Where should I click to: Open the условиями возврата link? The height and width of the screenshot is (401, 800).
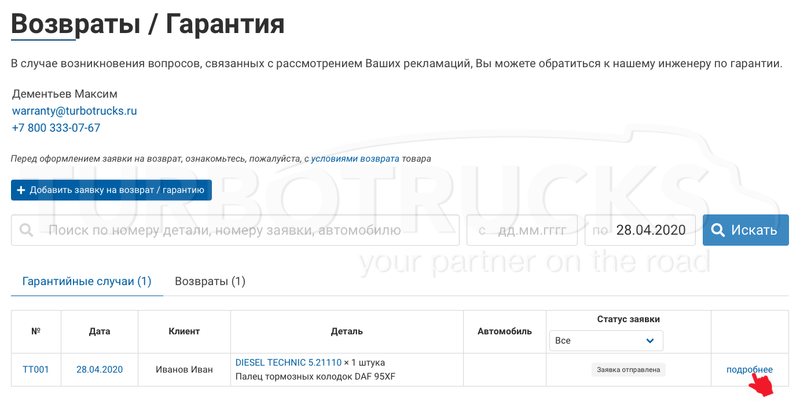point(355,159)
